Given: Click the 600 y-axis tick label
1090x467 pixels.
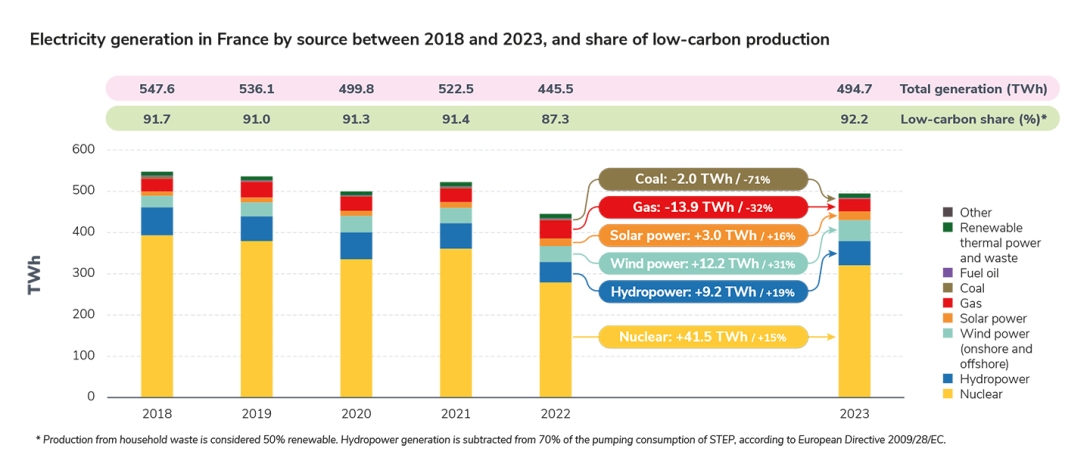Looking at the screenshot, I should (84, 149).
